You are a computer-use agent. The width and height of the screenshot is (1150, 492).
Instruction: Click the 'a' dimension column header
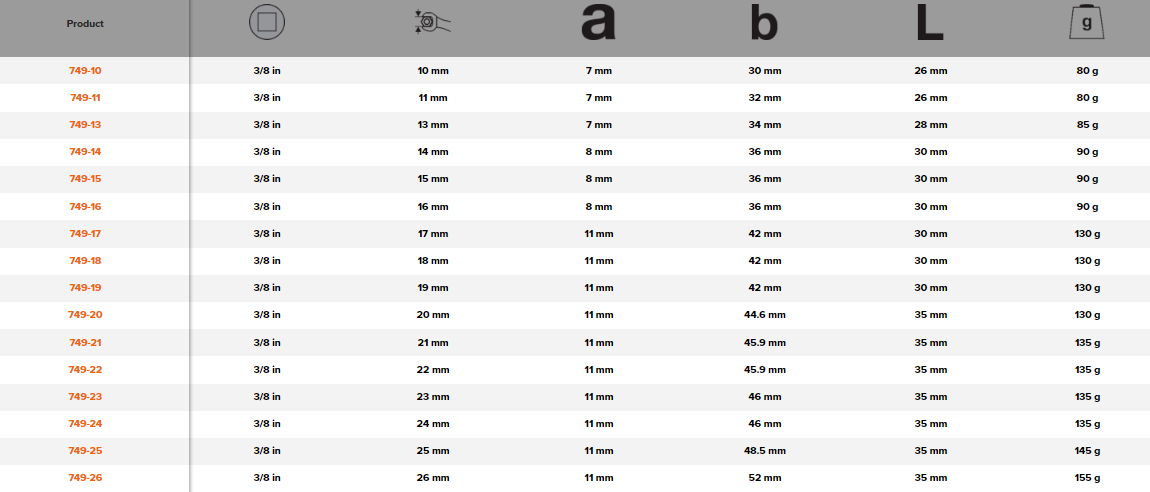pos(598,24)
